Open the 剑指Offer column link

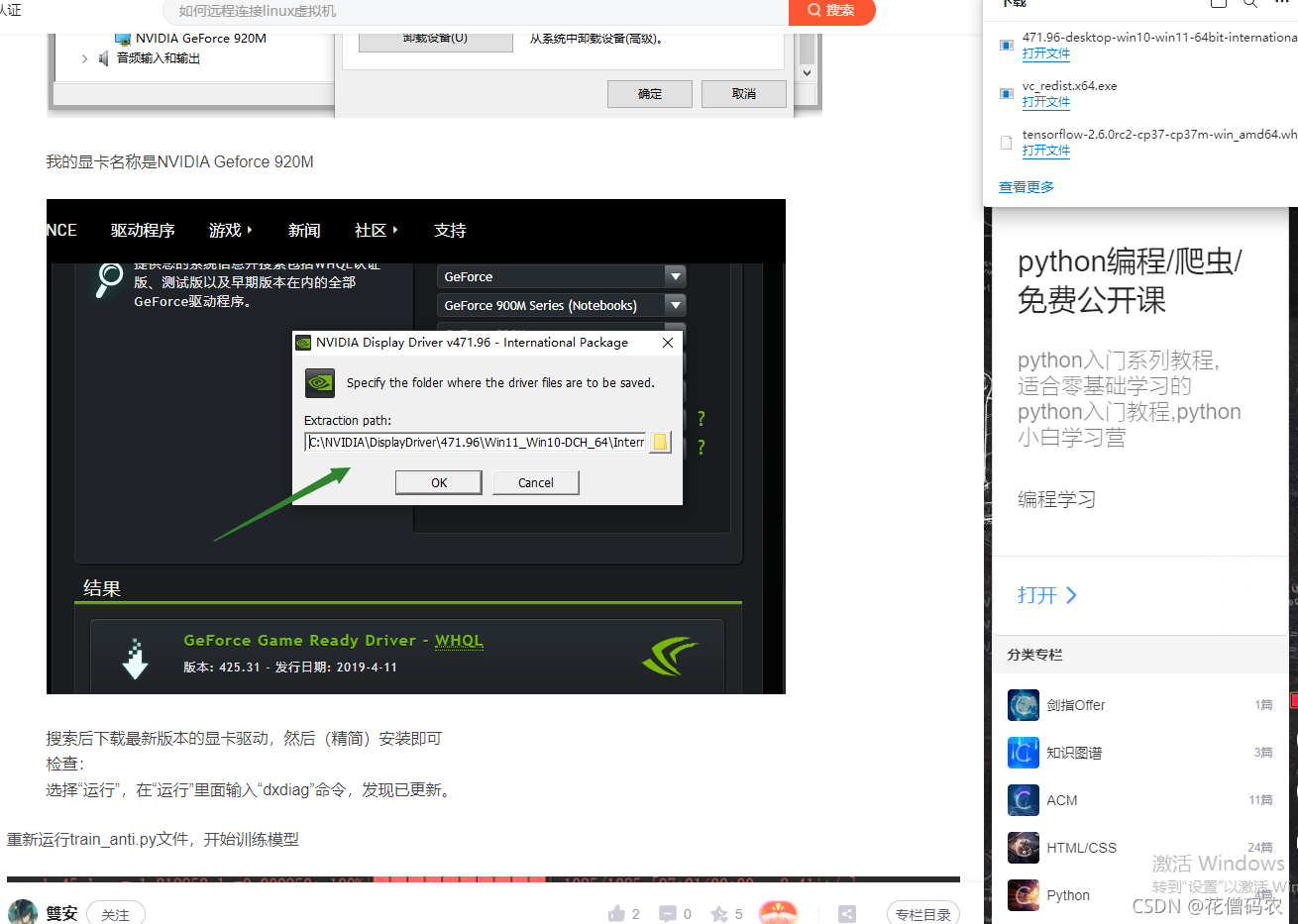1076,705
